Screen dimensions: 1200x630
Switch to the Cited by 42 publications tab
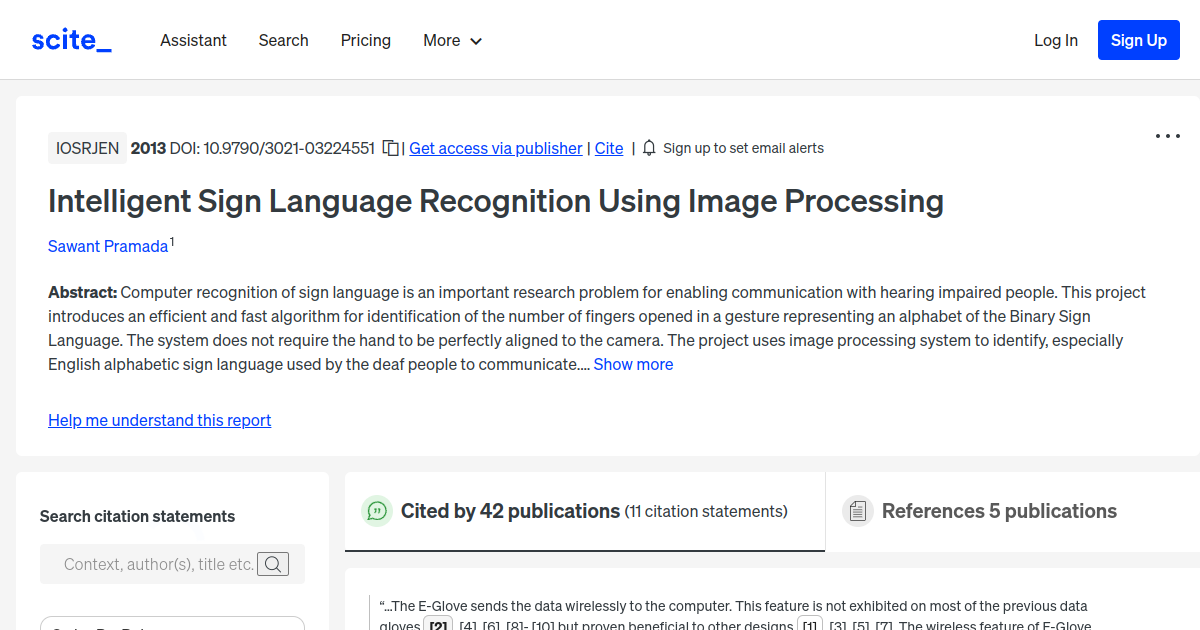click(x=510, y=511)
